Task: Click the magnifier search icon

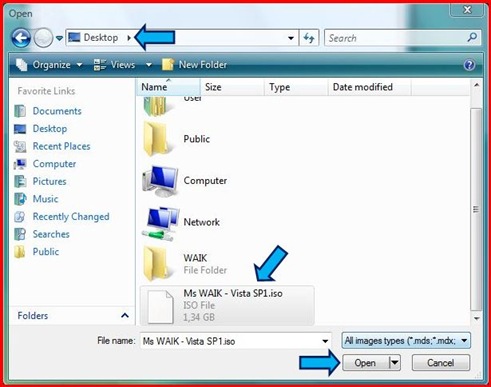Action: pos(472,37)
